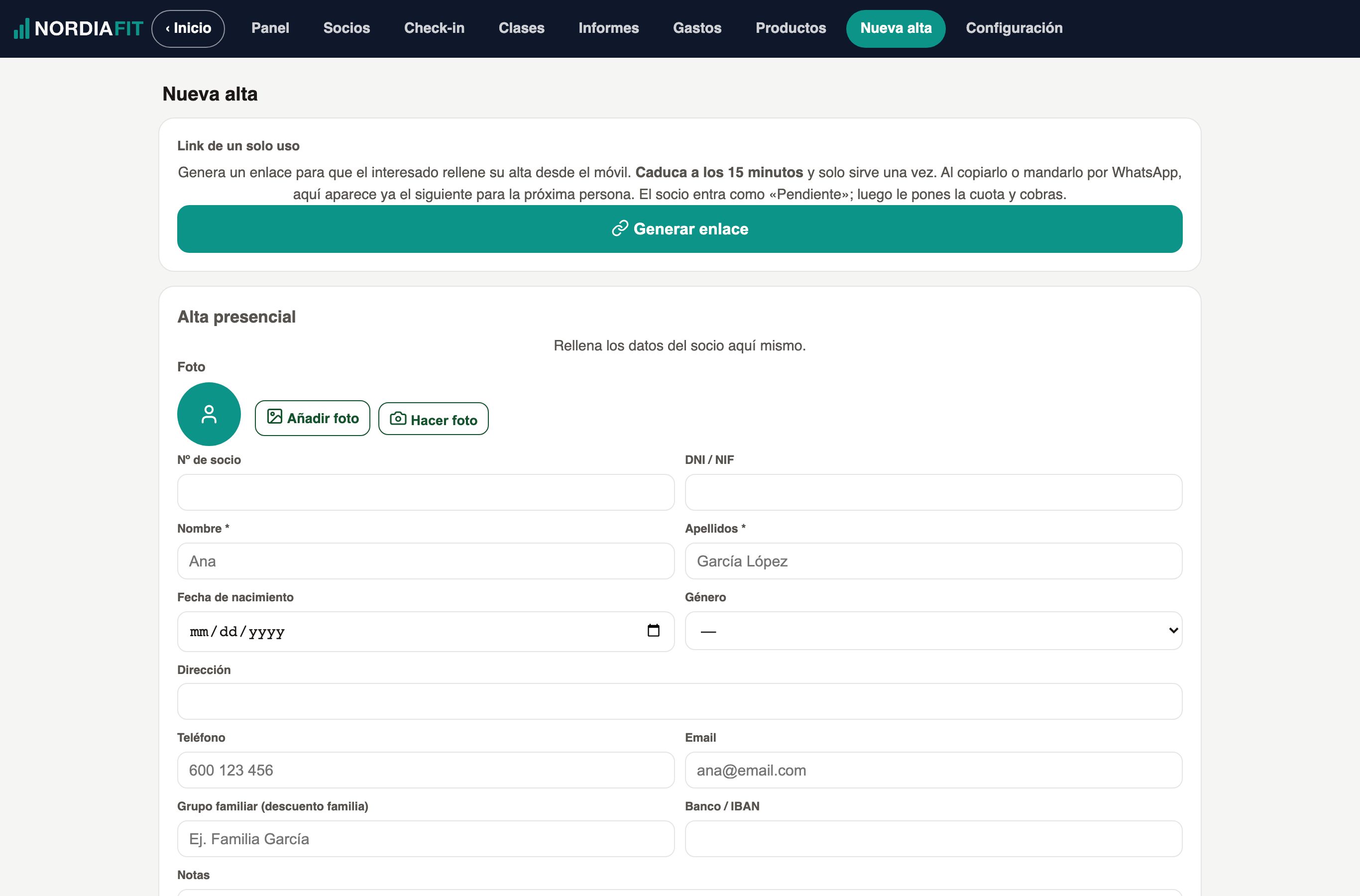
Task: Click the Banco / IBAN field
Action: pos(934,839)
